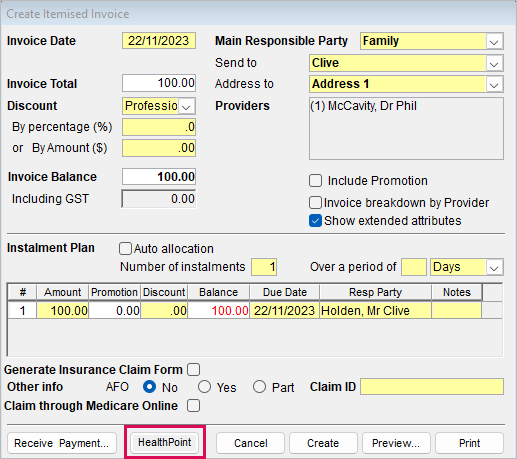Enable Auto allocation for instalment plan
The height and width of the screenshot is (459, 517).
coord(125,249)
